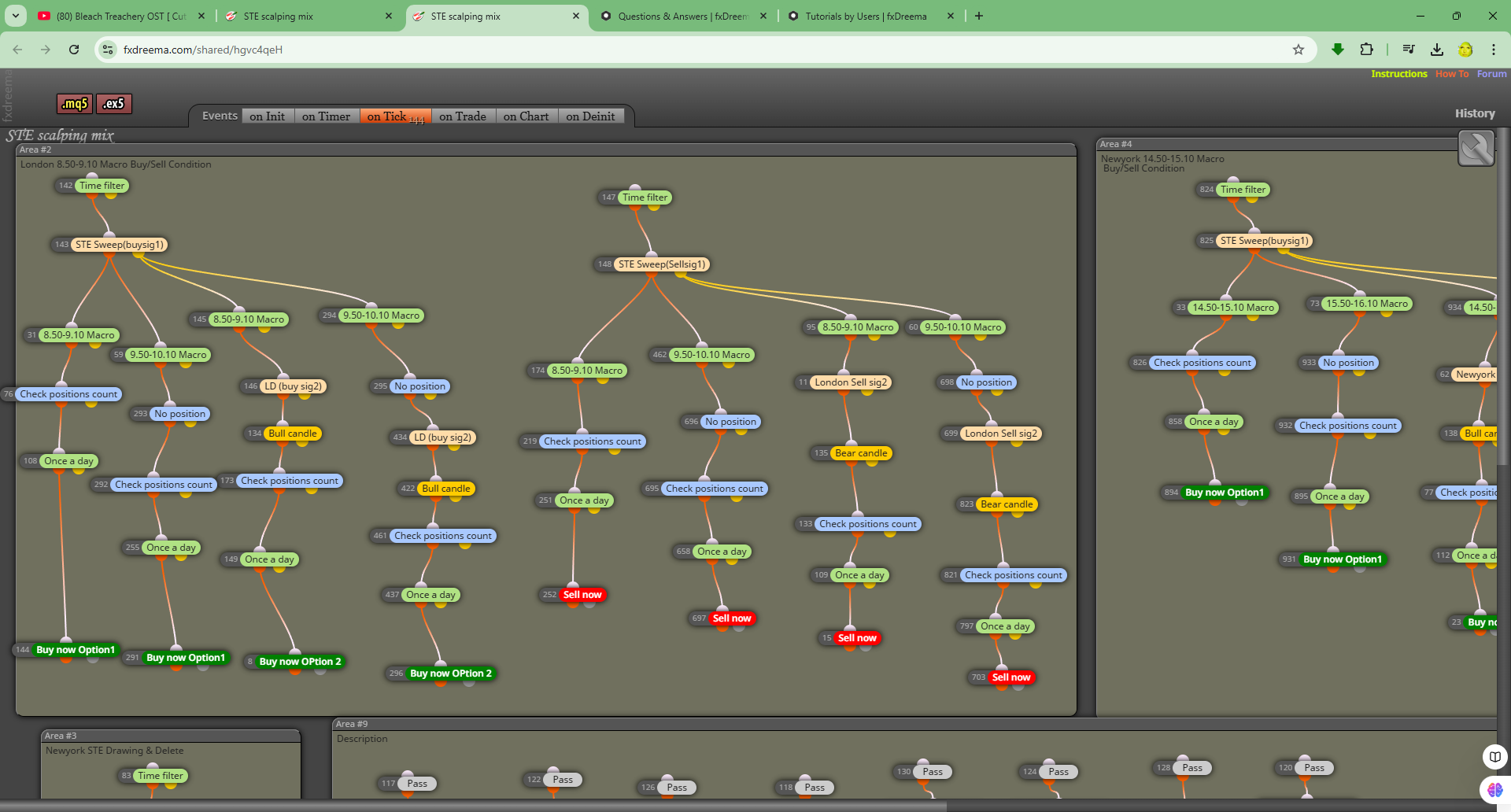The height and width of the screenshot is (812, 1511).
Task: Click the green download arrow extension icon
Action: click(1337, 50)
